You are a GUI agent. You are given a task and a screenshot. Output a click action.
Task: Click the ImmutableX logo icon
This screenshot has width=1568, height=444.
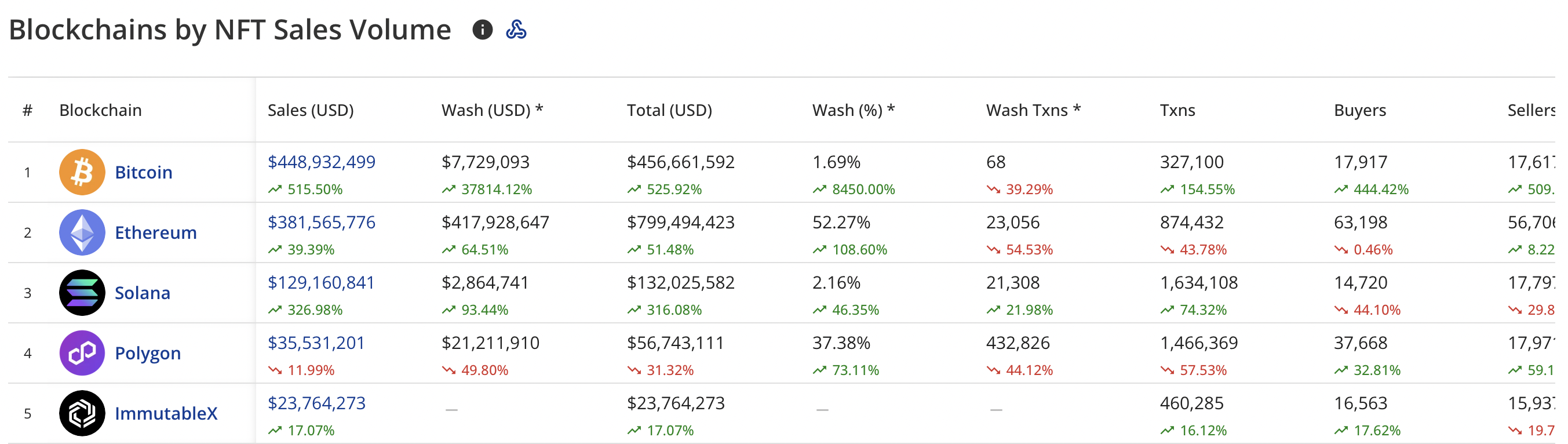[82, 413]
